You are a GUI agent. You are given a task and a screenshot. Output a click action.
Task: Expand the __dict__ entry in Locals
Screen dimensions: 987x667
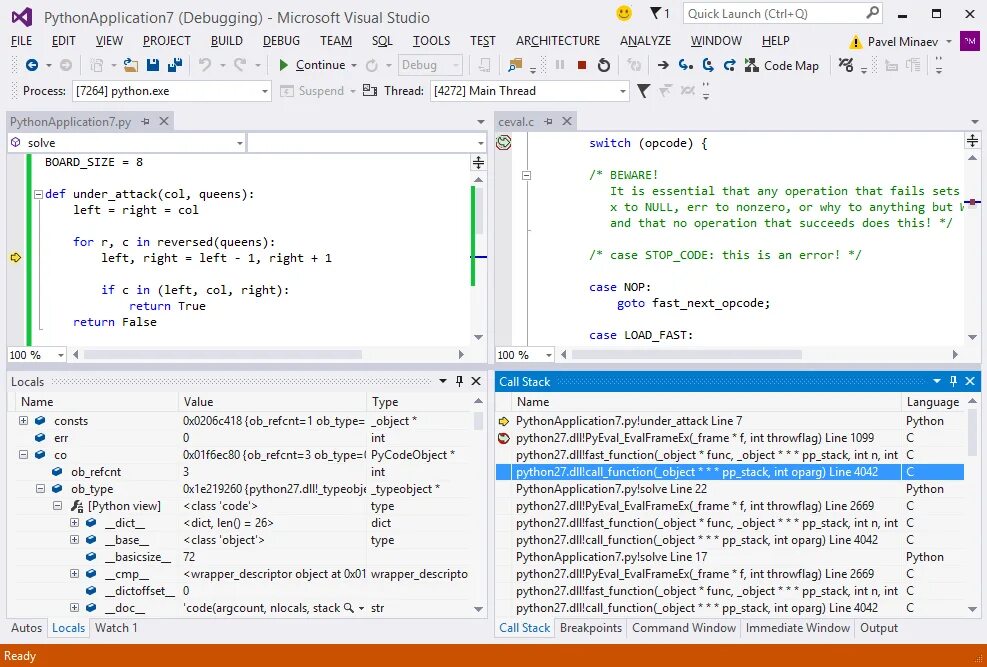(74, 522)
